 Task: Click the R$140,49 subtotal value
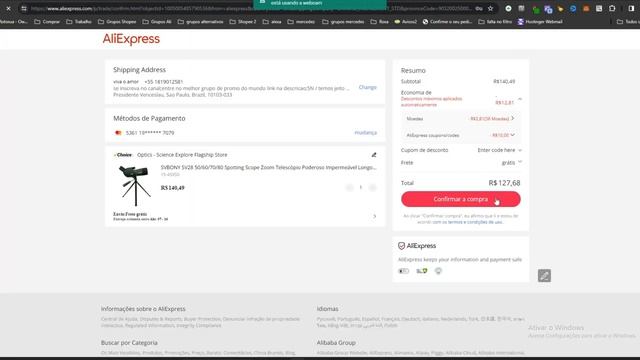504,82
